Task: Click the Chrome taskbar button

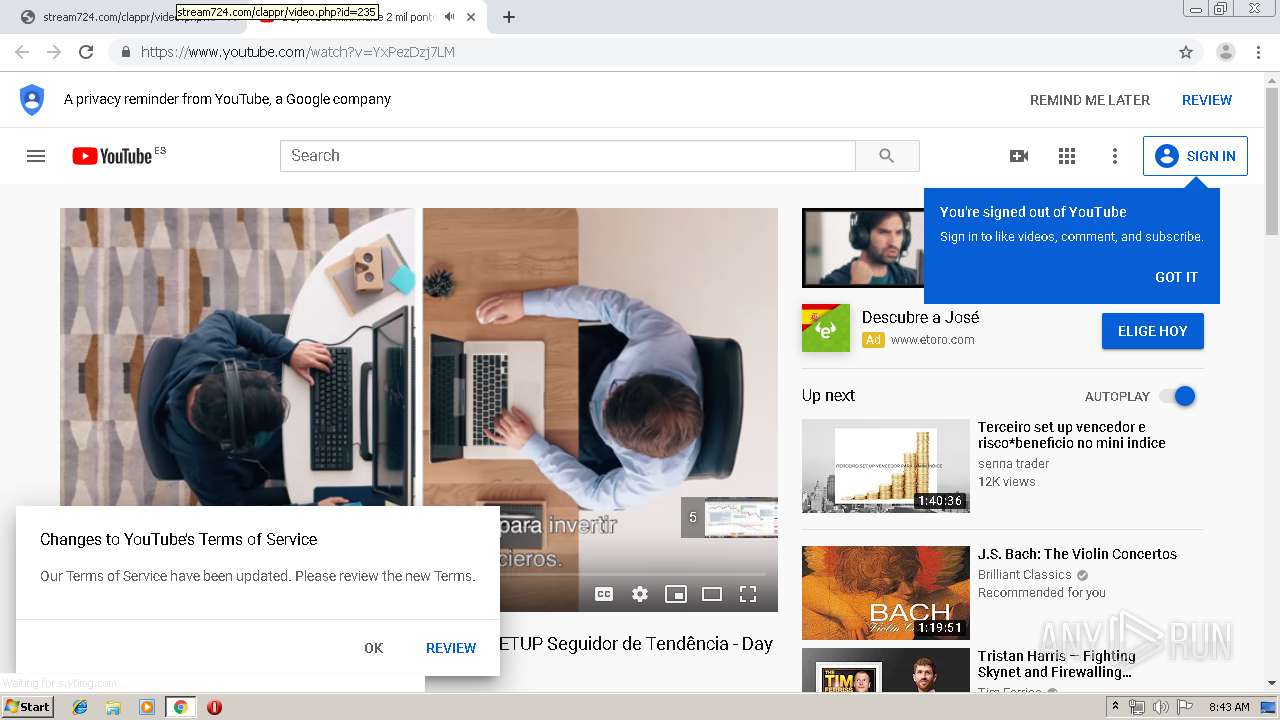Action: [x=180, y=707]
